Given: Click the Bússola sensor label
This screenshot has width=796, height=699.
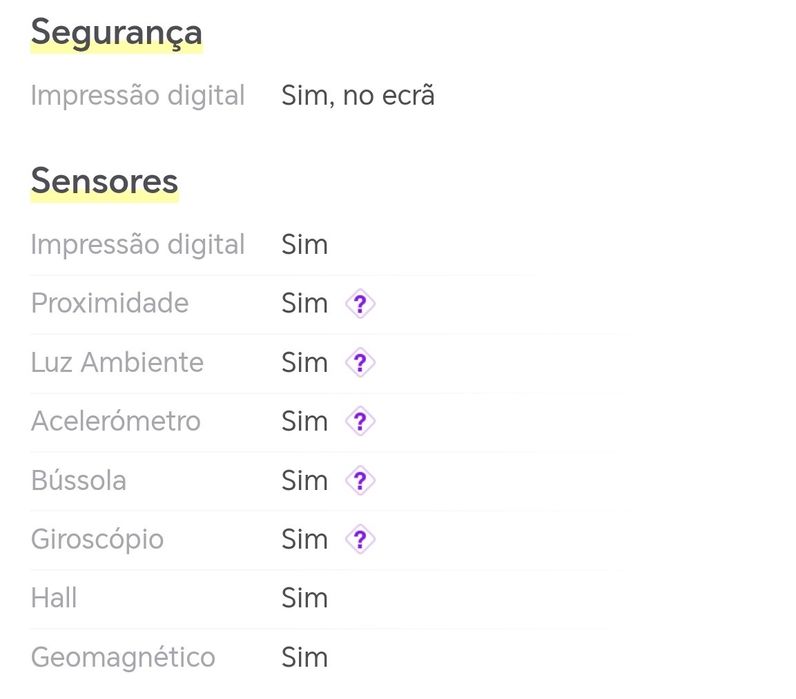Looking at the screenshot, I should pos(78,481).
